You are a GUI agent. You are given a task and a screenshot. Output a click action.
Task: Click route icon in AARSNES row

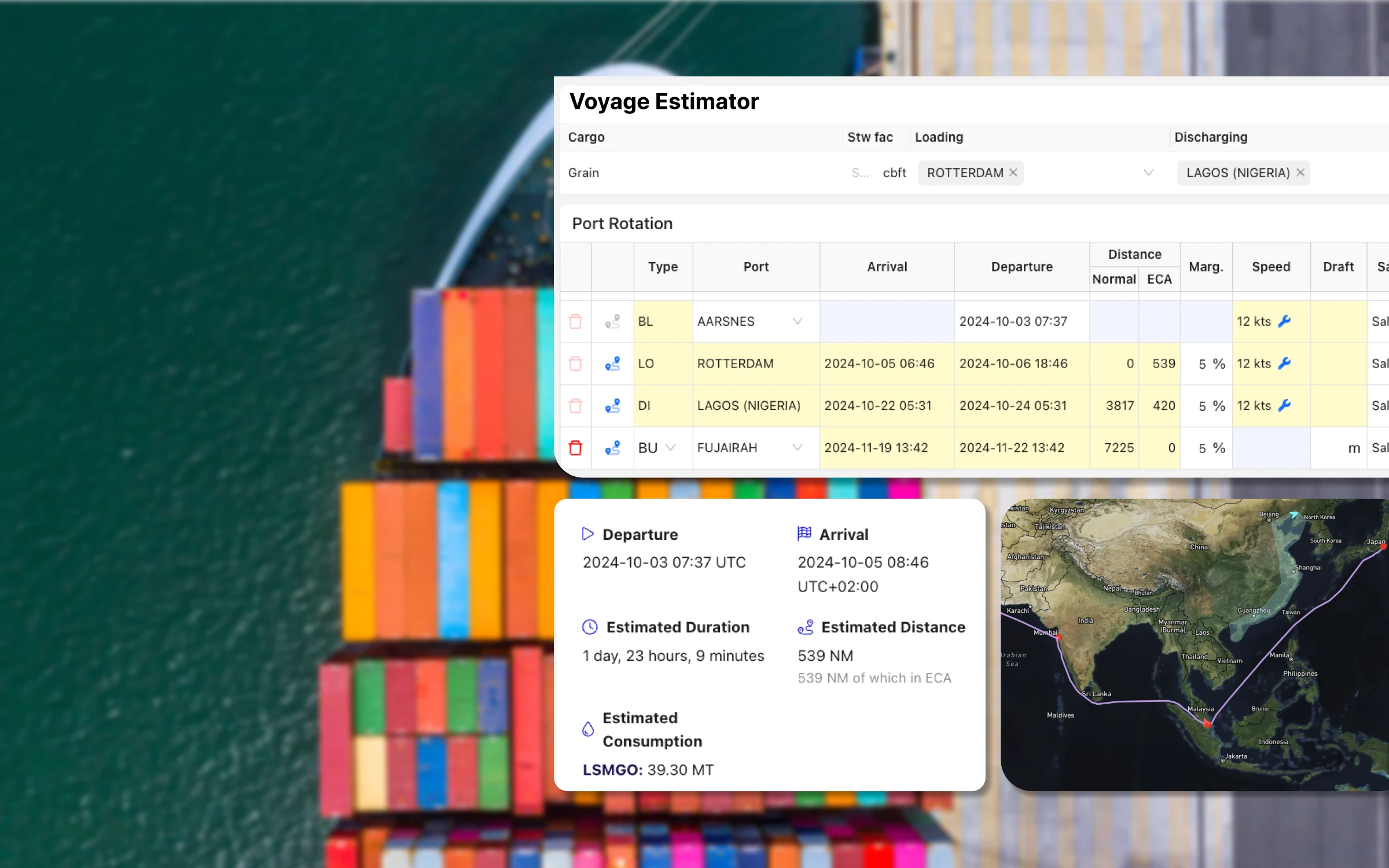(612, 322)
